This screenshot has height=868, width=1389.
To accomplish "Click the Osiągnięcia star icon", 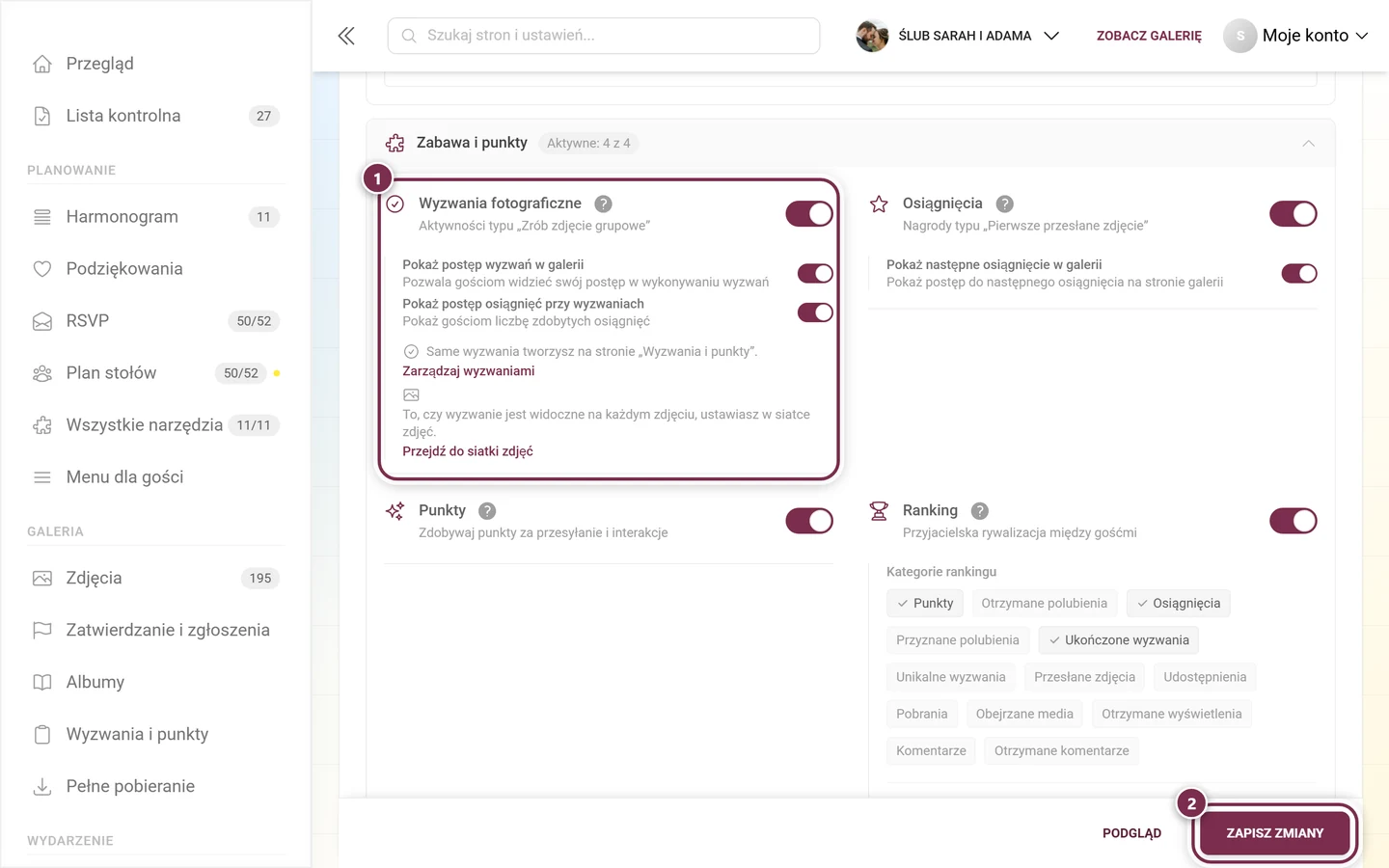I will [879, 204].
